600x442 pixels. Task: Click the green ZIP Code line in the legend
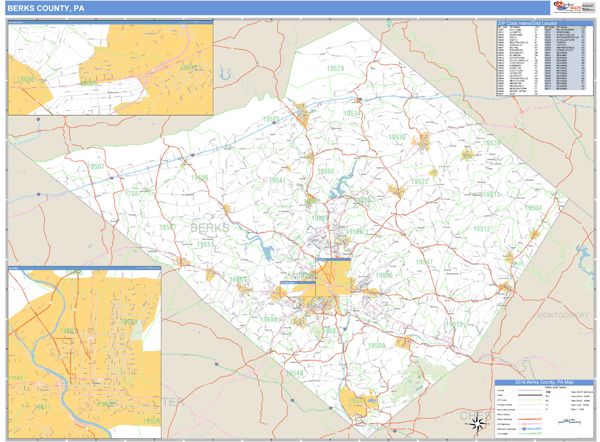(530, 400)
